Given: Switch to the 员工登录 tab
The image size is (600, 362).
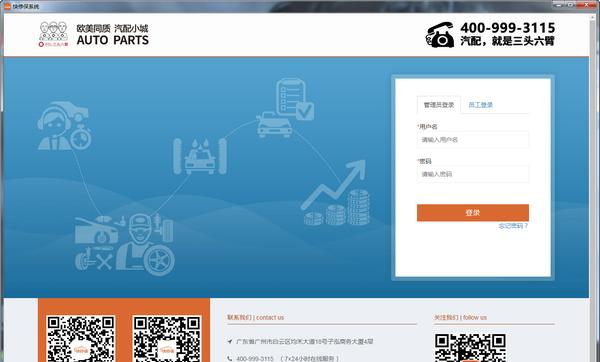Looking at the screenshot, I should tap(481, 104).
